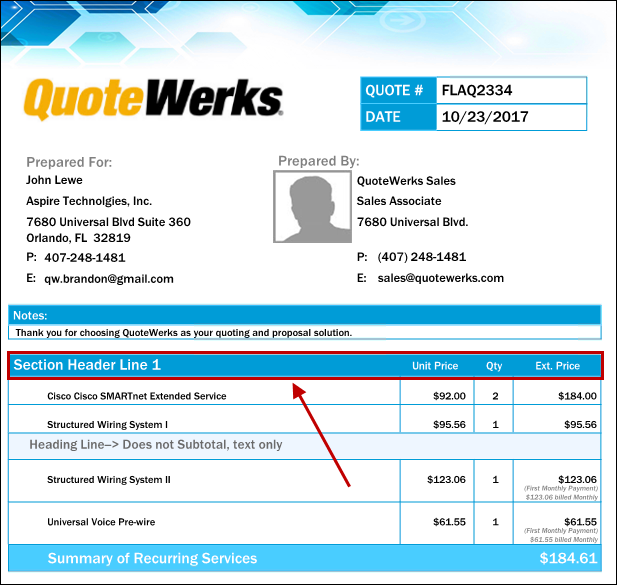Click the Notes section header
Screen dimensions: 617x585
[30, 315]
